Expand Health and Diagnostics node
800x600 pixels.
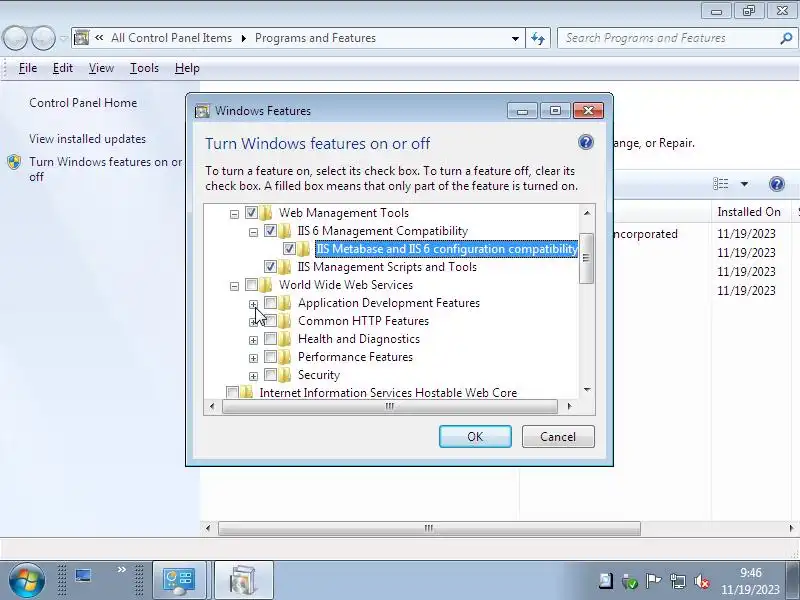click(253, 340)
